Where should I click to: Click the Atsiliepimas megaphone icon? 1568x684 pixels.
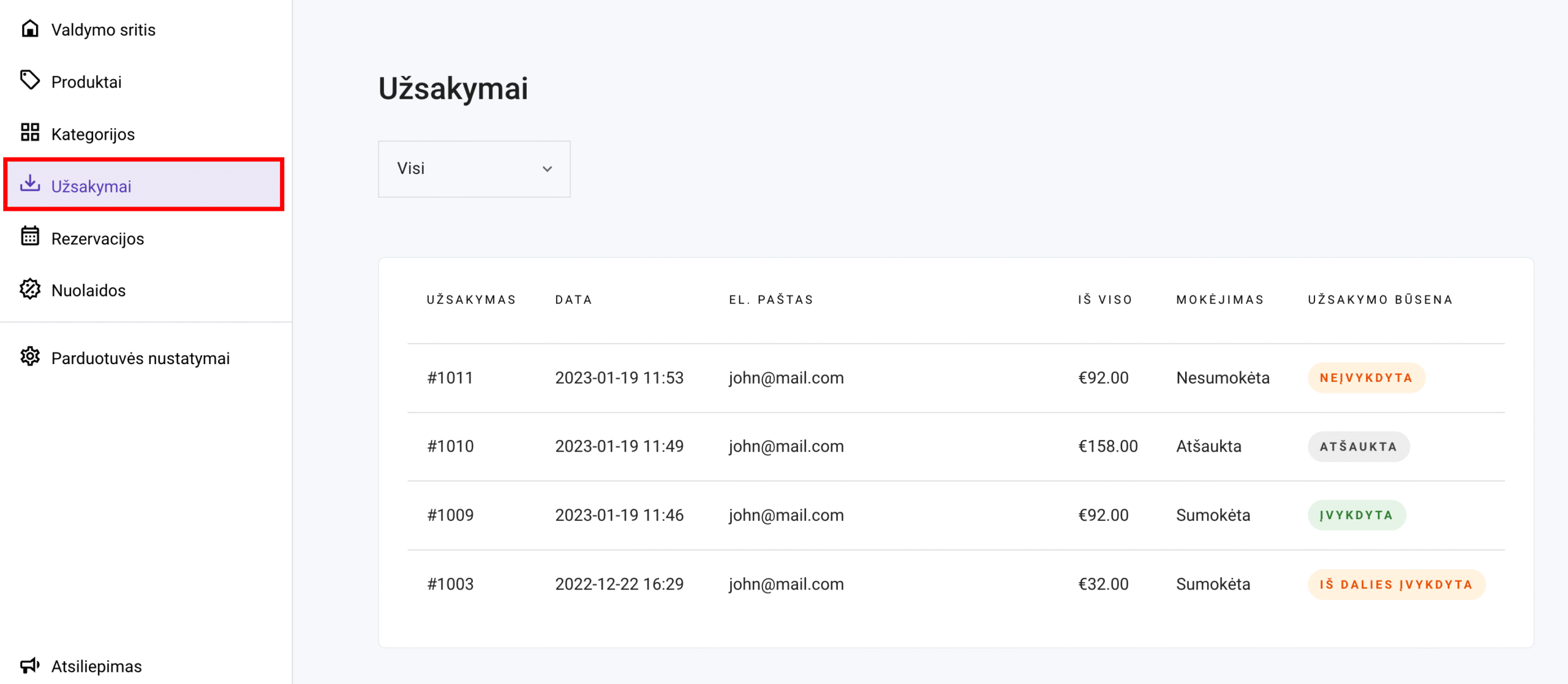pyautogui.click(x=31, y=666)
